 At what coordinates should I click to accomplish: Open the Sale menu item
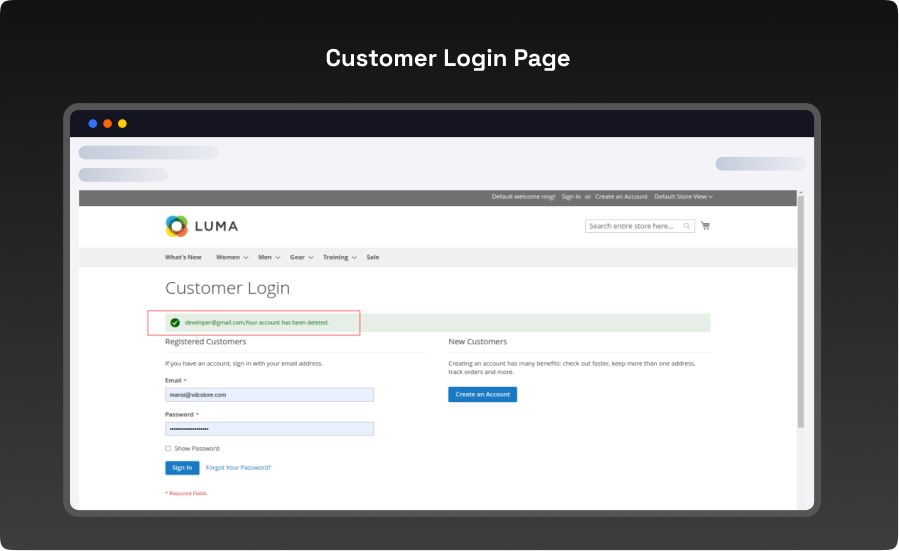pyautogui.click(x=372, y=257)
